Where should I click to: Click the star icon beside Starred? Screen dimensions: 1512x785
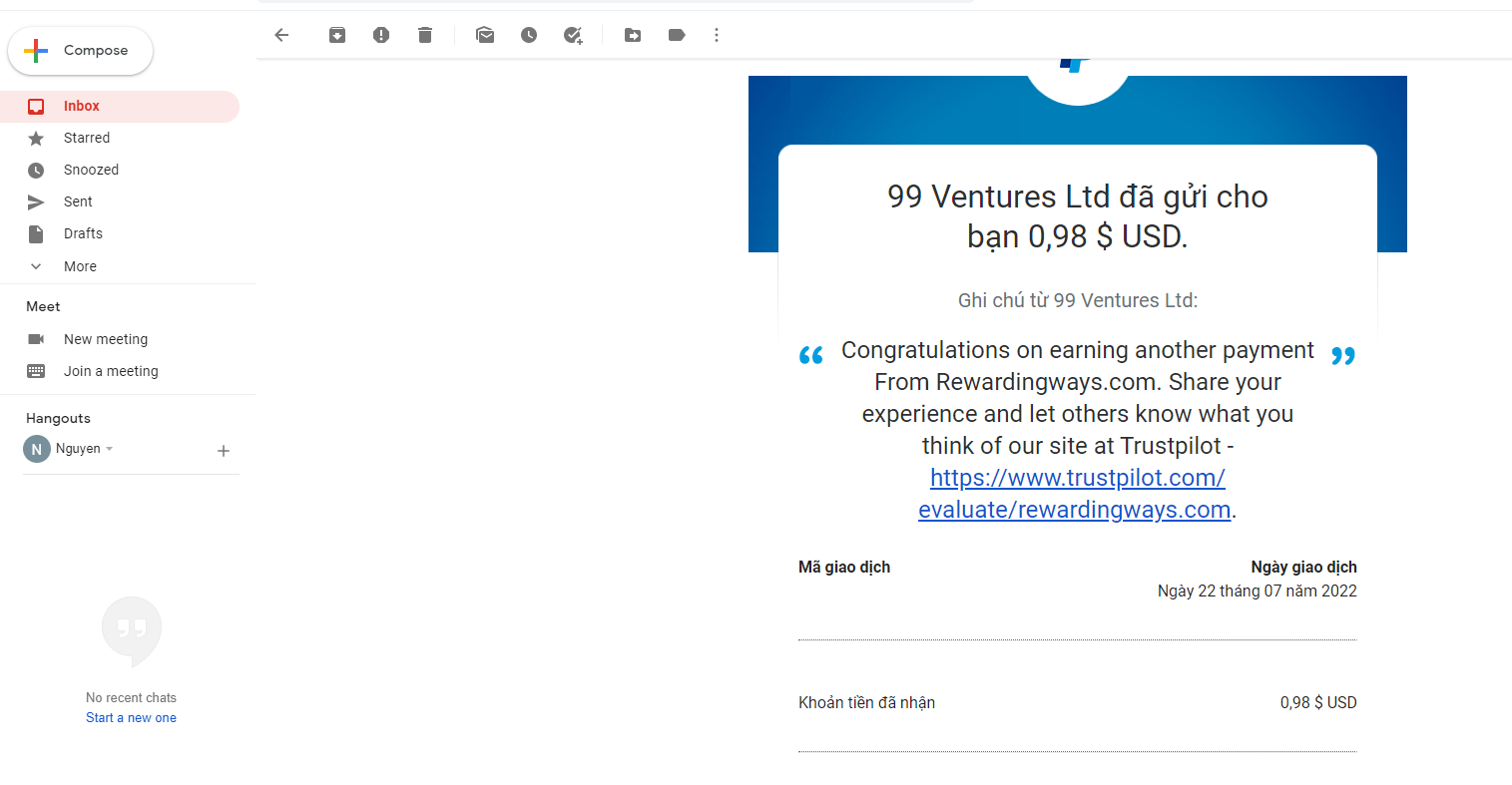click(x=36, y=139)
